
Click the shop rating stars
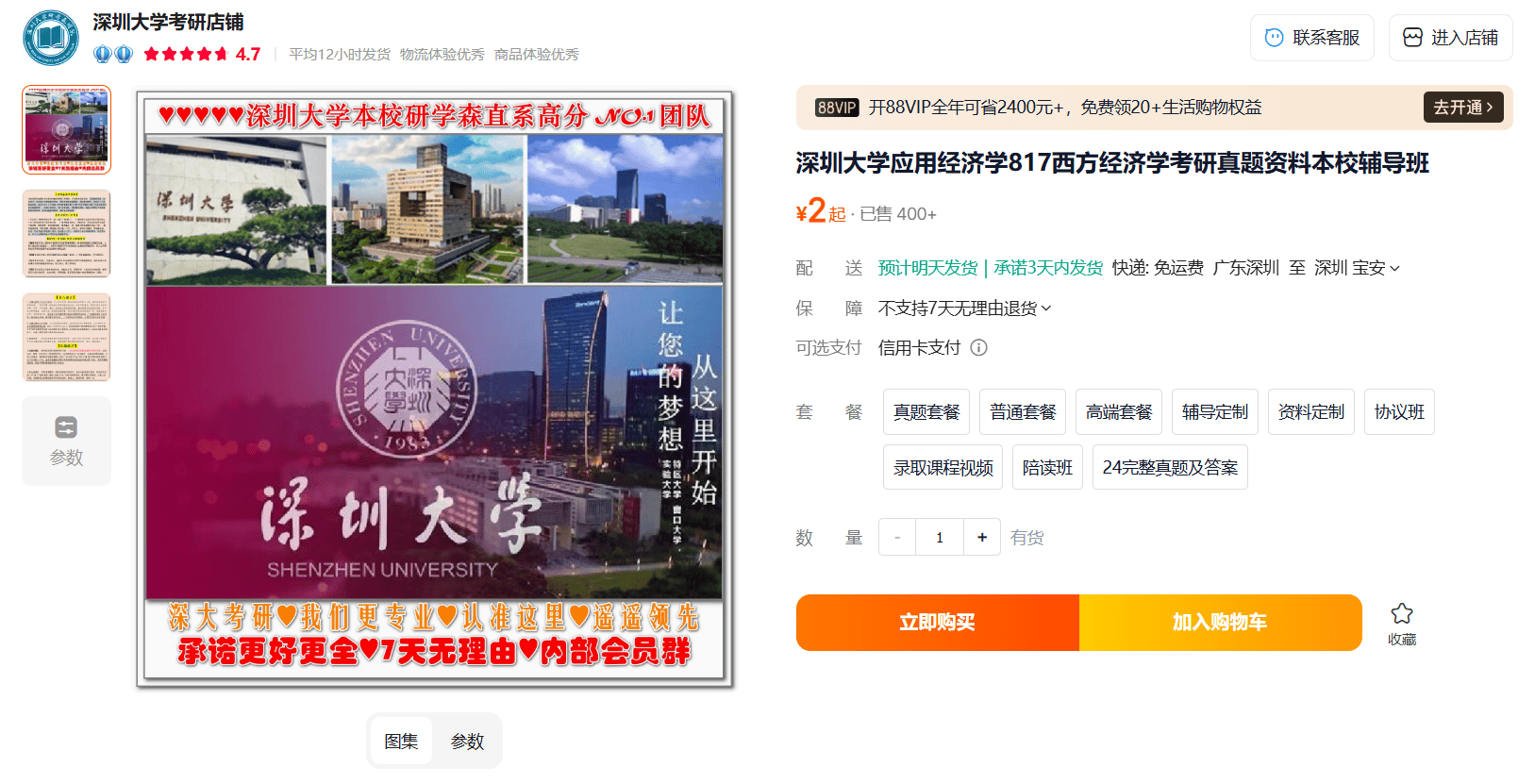point(186,54)
